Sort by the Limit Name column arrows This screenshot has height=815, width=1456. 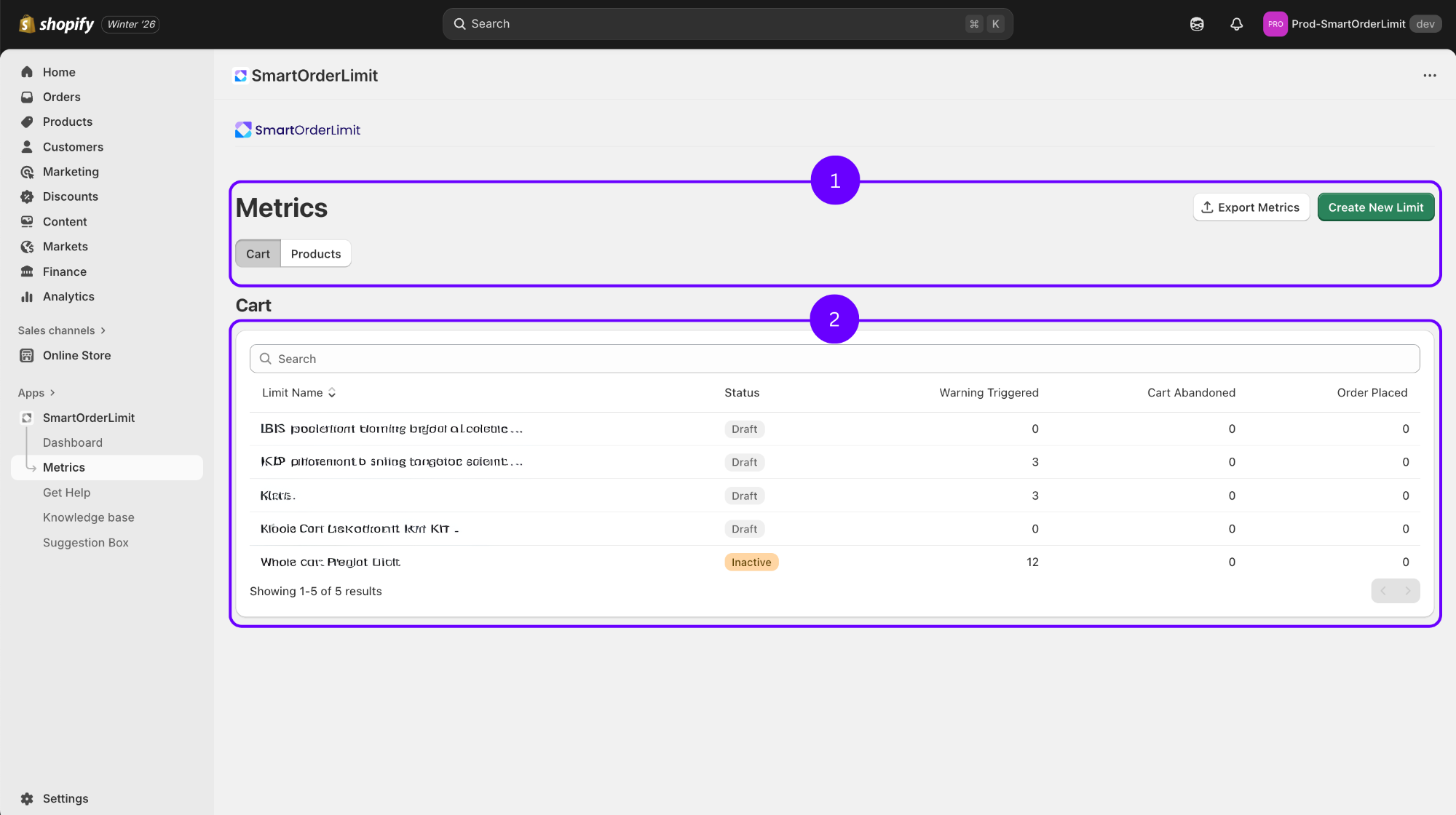(332, 393)
